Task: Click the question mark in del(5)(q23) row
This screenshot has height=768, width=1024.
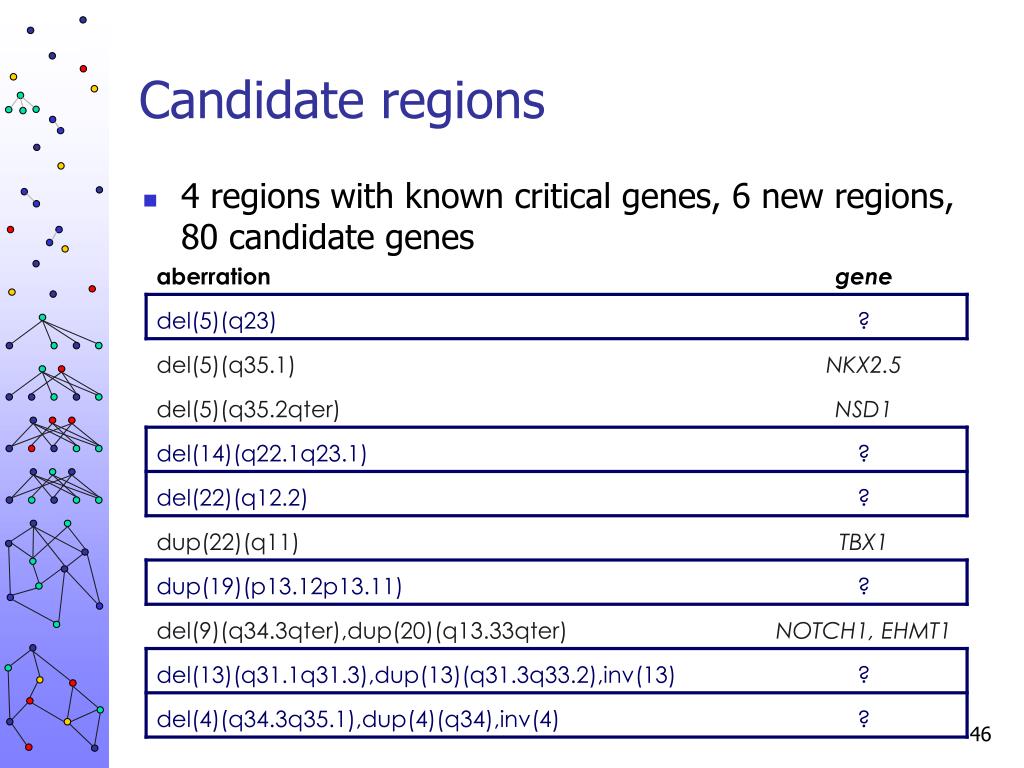Action: pyautogui.click(x=863, y=320)
